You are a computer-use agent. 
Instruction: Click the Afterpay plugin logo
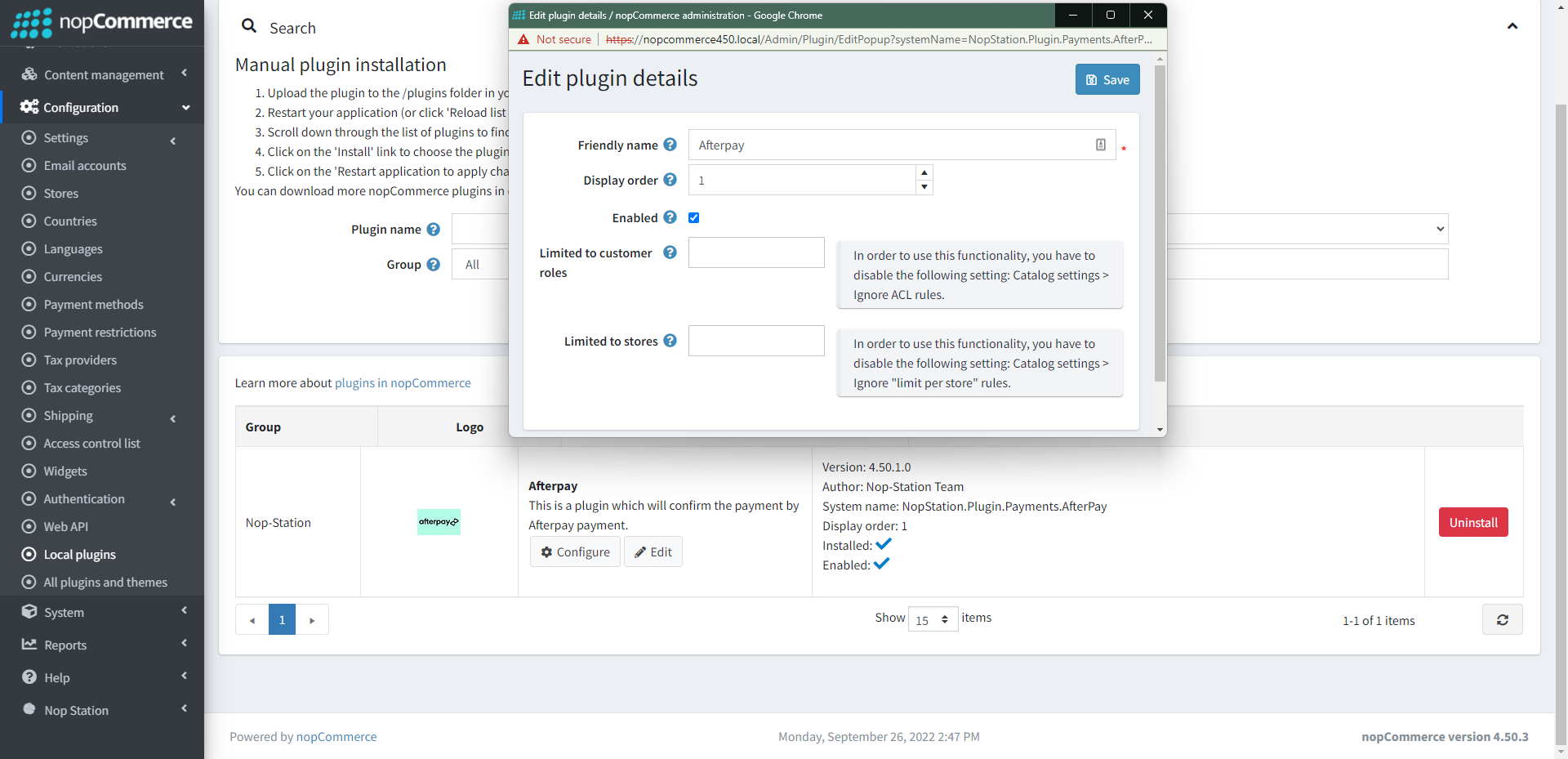pos(439,522)
